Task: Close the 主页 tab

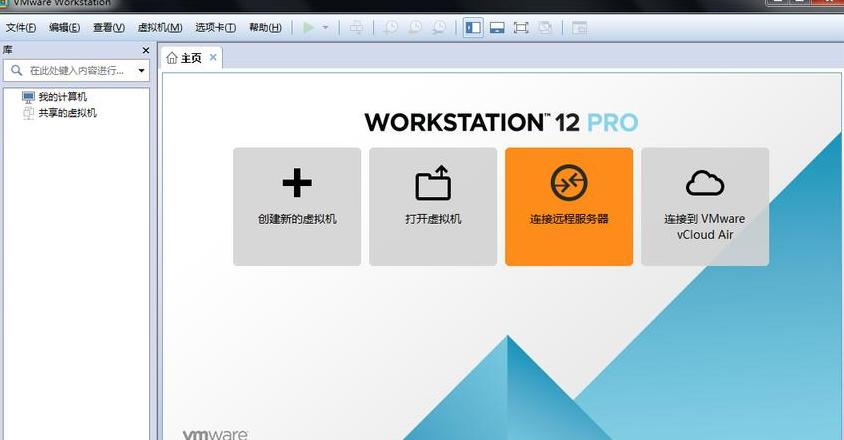Action: click(213, 57)
